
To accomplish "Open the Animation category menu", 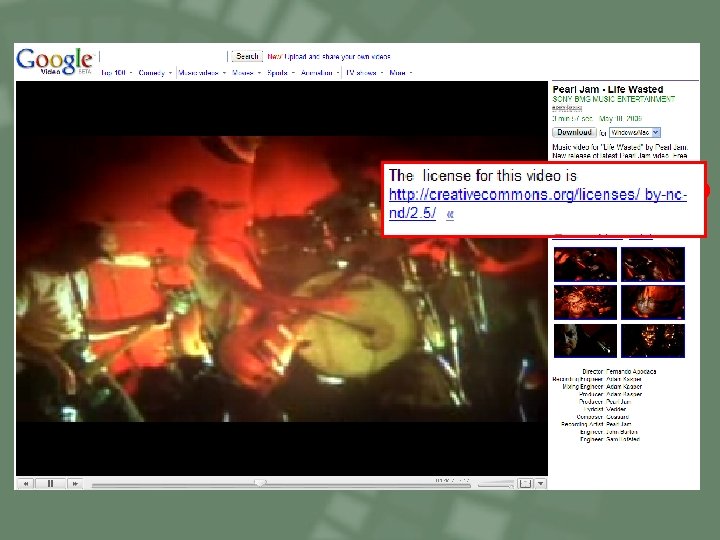I will (x=320, y=73).
